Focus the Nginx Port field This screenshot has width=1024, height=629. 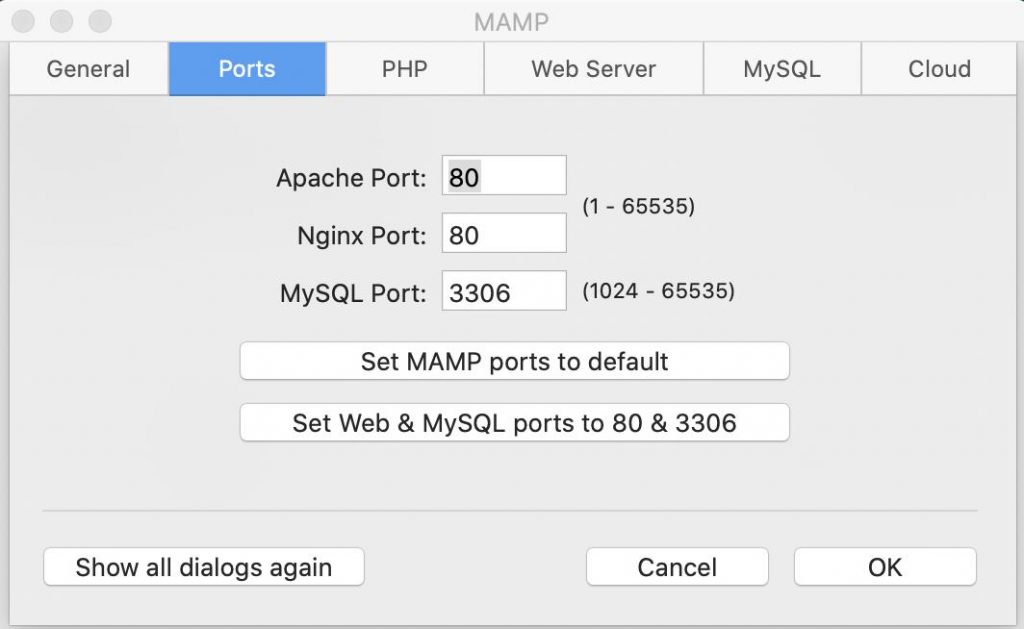click(x=504, y=233)
